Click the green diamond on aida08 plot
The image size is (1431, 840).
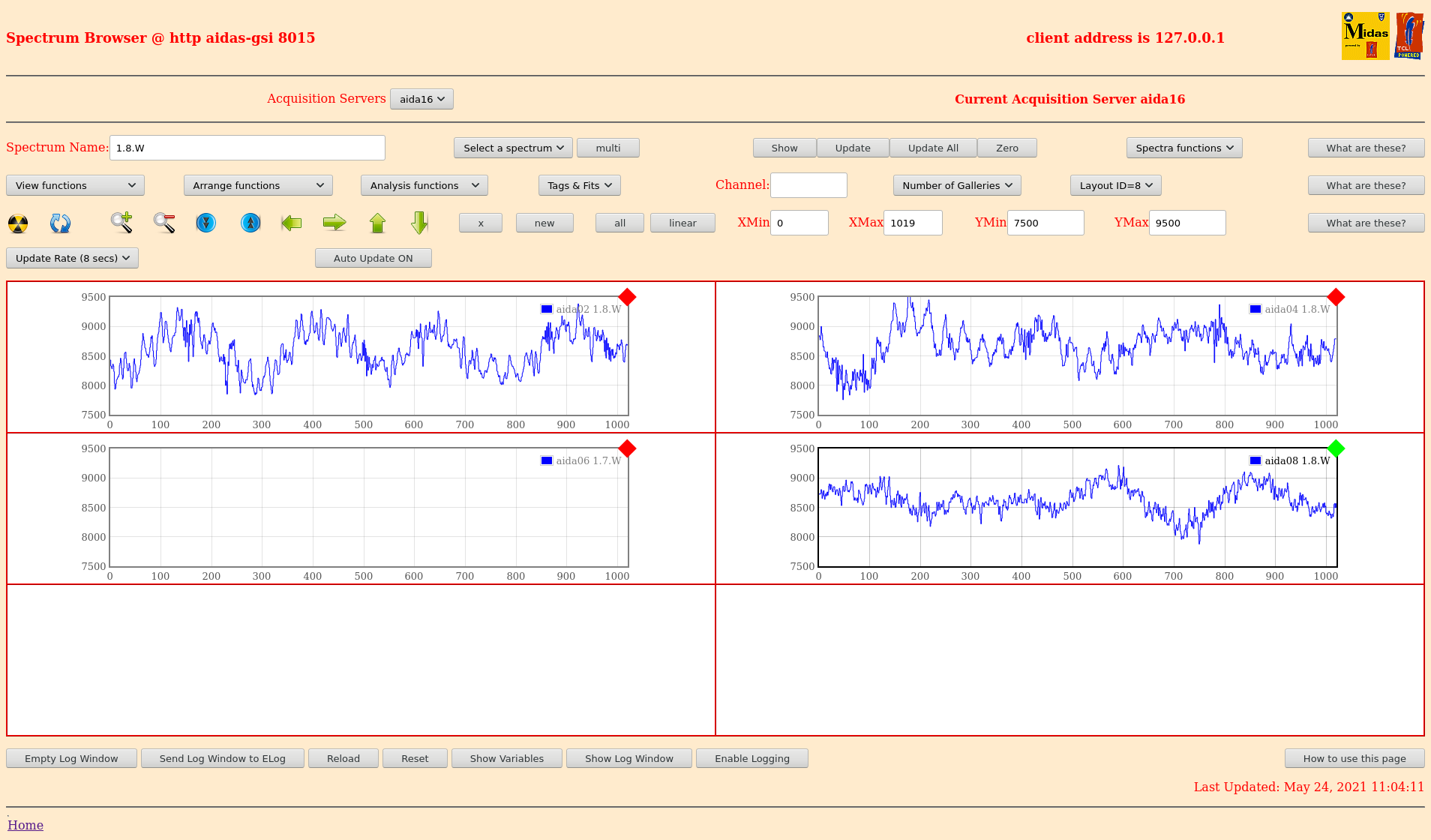[1336, 448]
